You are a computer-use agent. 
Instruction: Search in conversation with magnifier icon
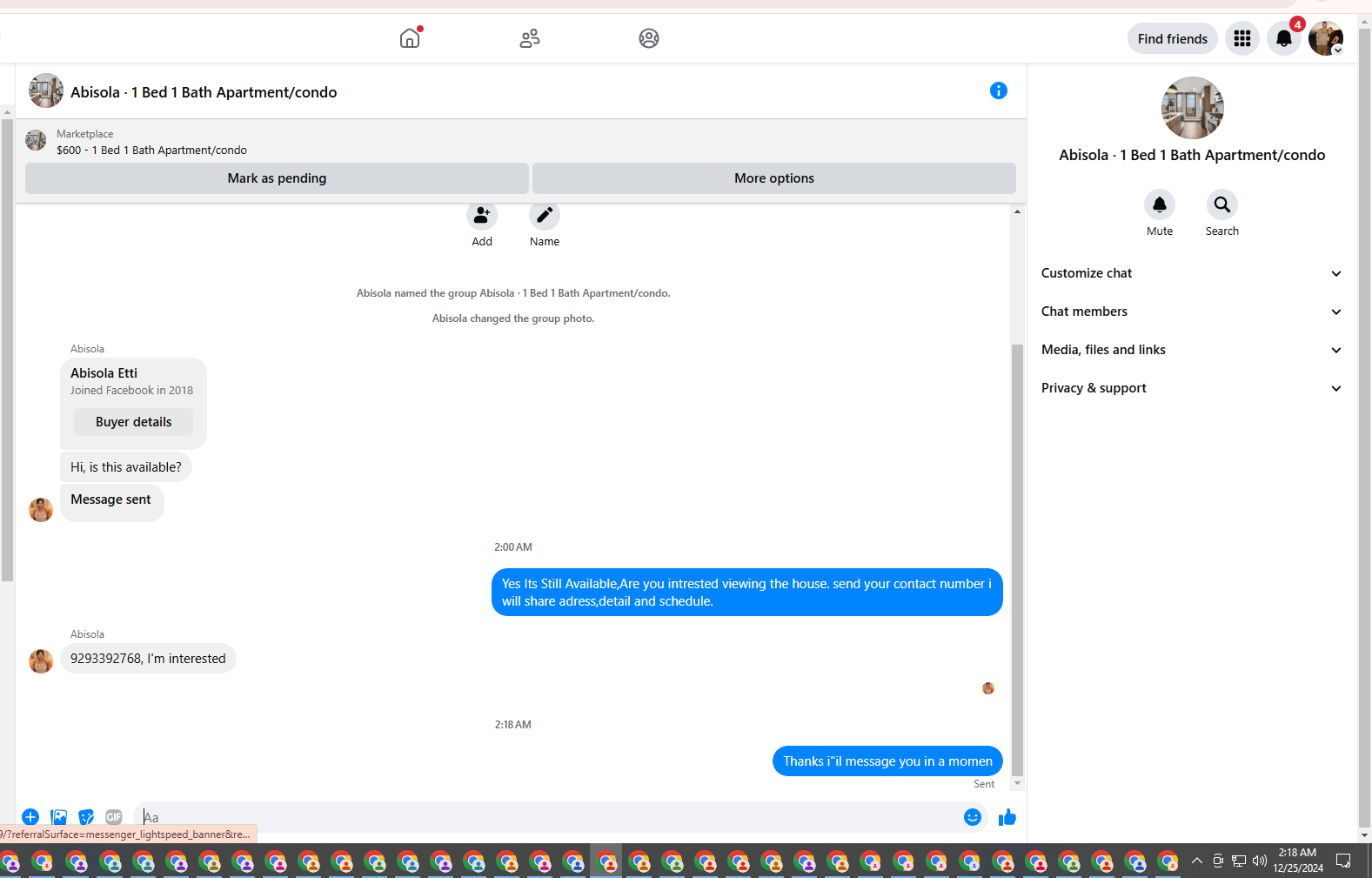tap(1222, 204)
